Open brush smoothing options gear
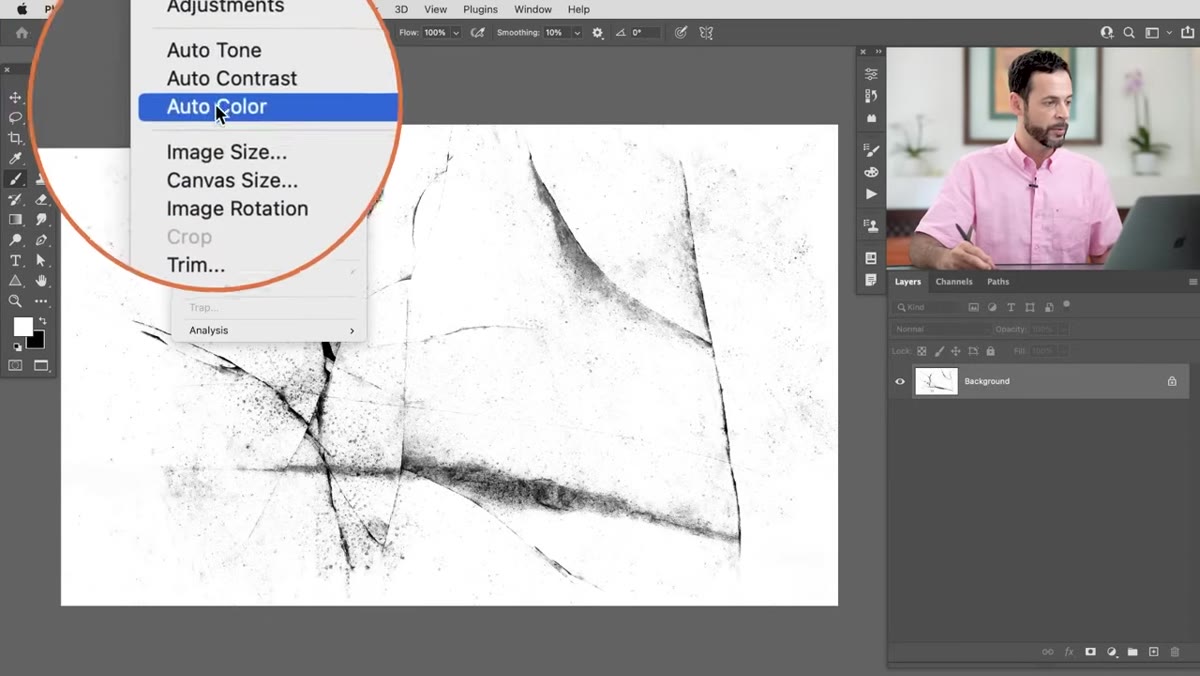This screenshot has height=676, width=1200. point(598,33)
